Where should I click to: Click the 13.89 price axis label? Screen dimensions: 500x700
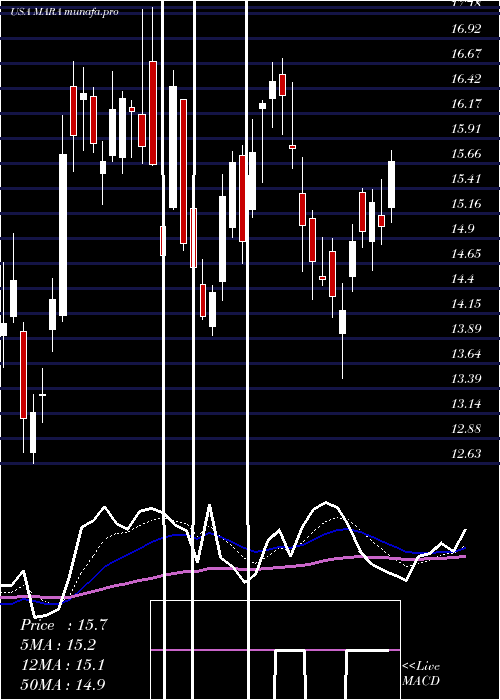pyautogui.click(x=466, y=329)
